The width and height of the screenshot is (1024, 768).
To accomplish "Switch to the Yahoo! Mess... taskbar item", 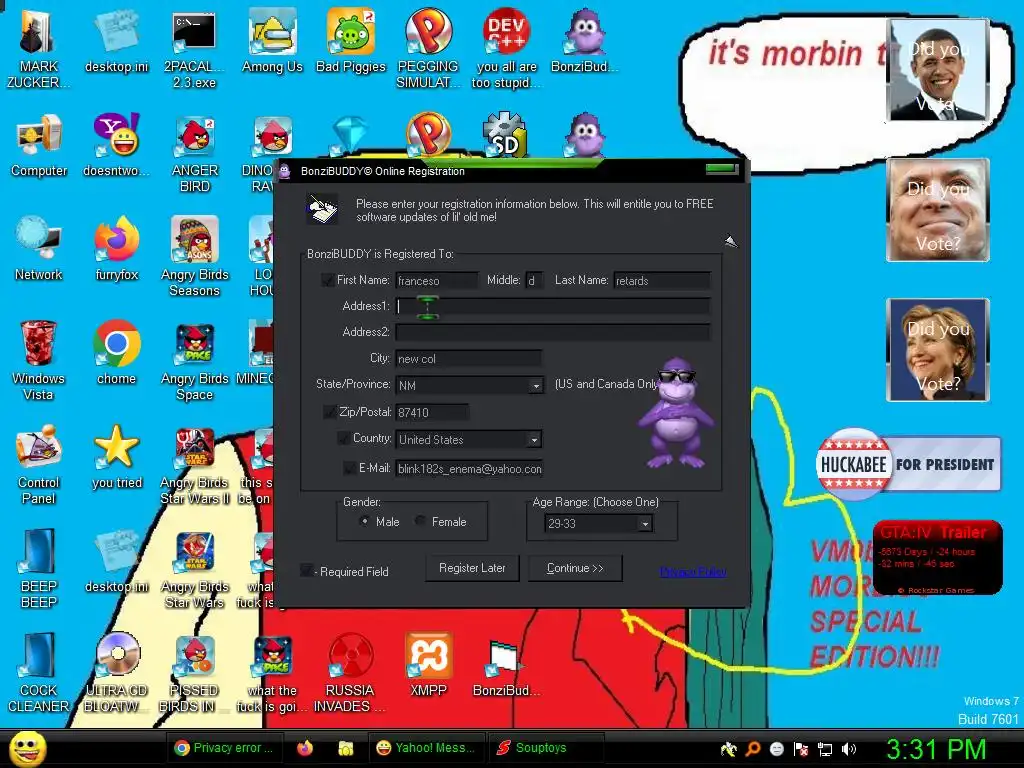I will 426,748.
